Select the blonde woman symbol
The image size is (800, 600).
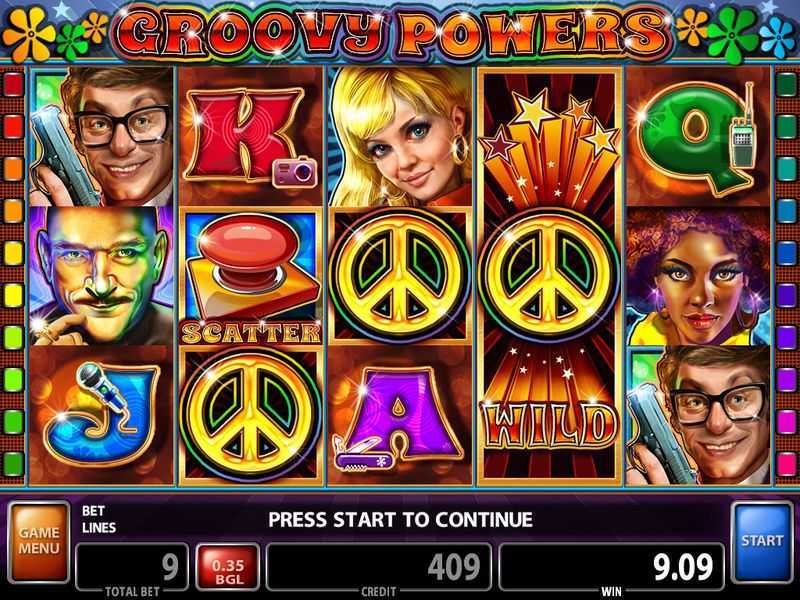(x=399, y=136)
